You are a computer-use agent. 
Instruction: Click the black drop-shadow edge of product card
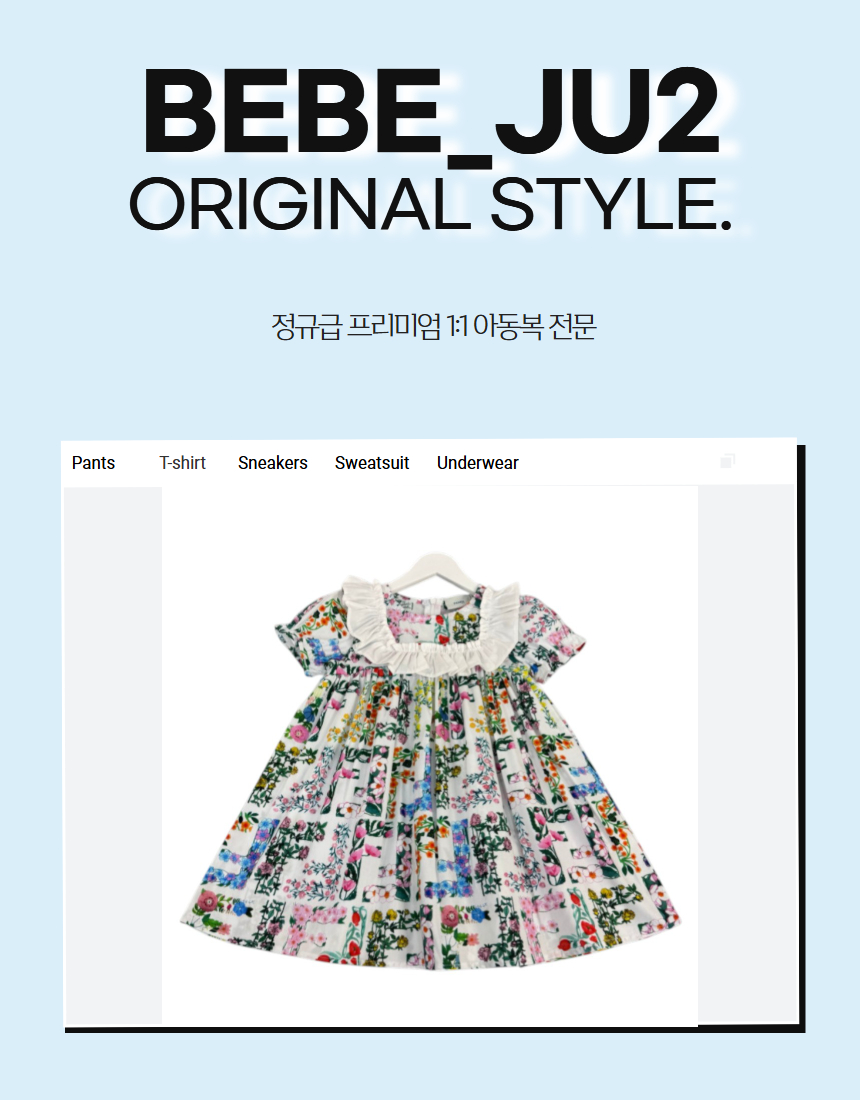tap(801, 738)
